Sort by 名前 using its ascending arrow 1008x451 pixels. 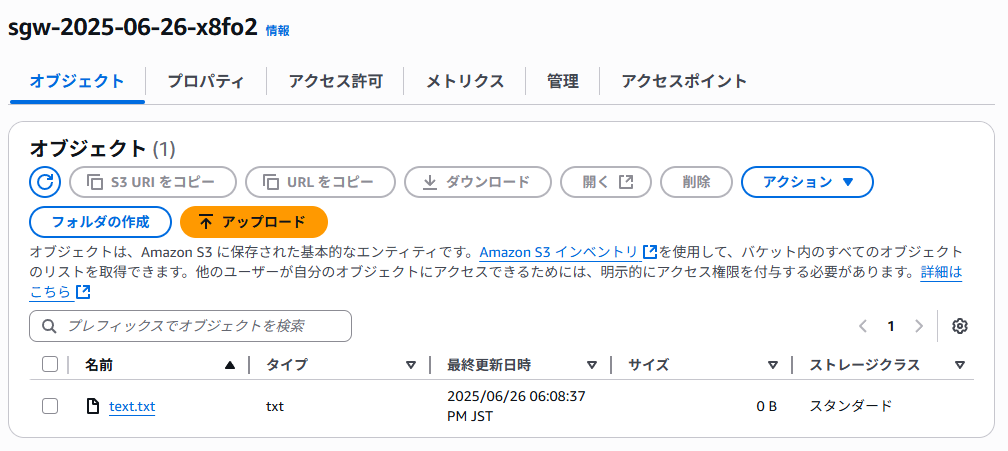coord(230,366)
